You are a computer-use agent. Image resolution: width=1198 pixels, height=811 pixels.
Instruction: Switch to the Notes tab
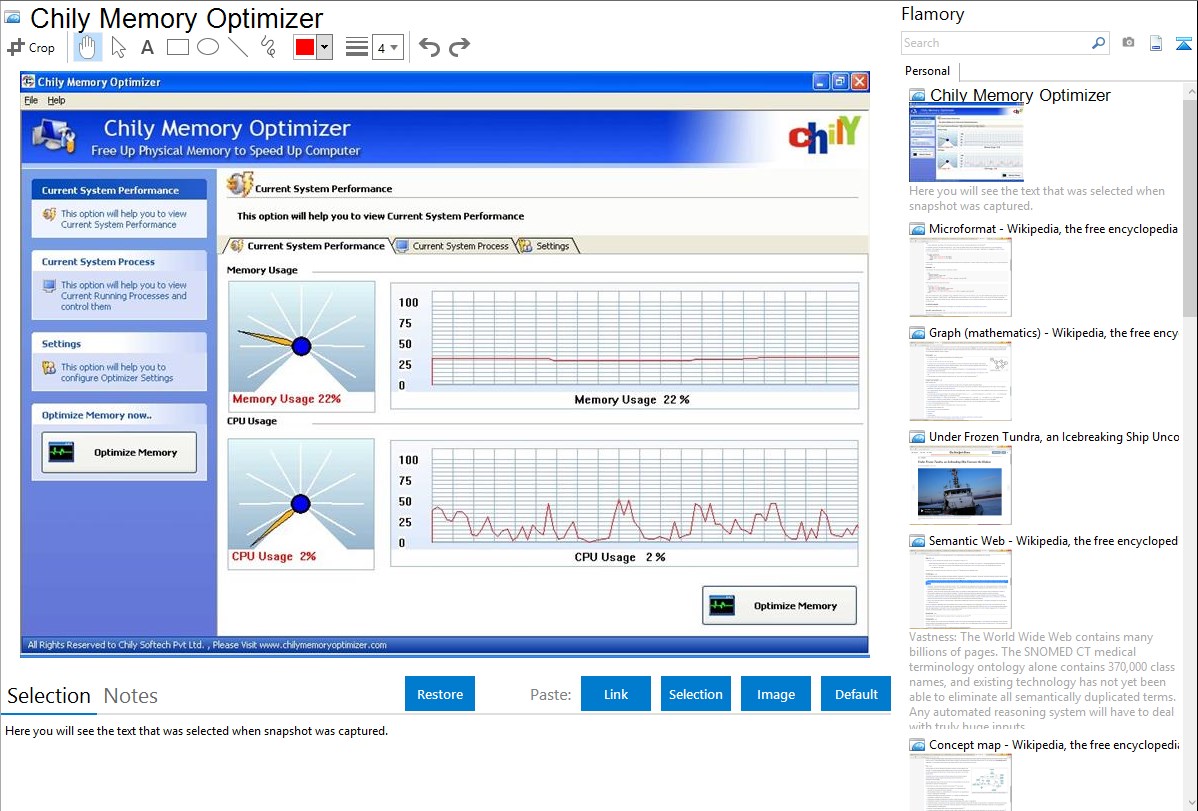coord(131,696)
